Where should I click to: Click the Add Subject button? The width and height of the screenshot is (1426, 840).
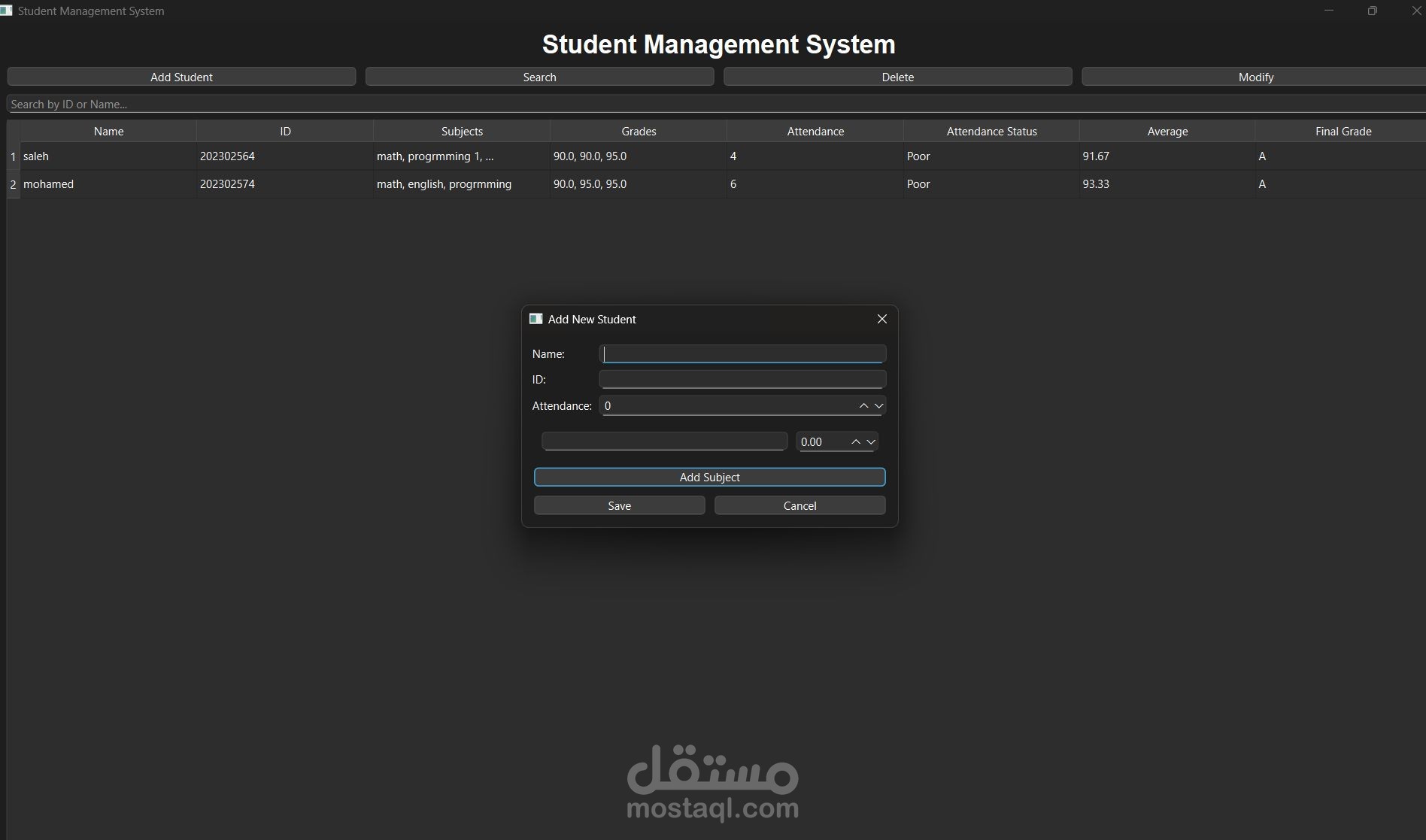click(709, 477)
